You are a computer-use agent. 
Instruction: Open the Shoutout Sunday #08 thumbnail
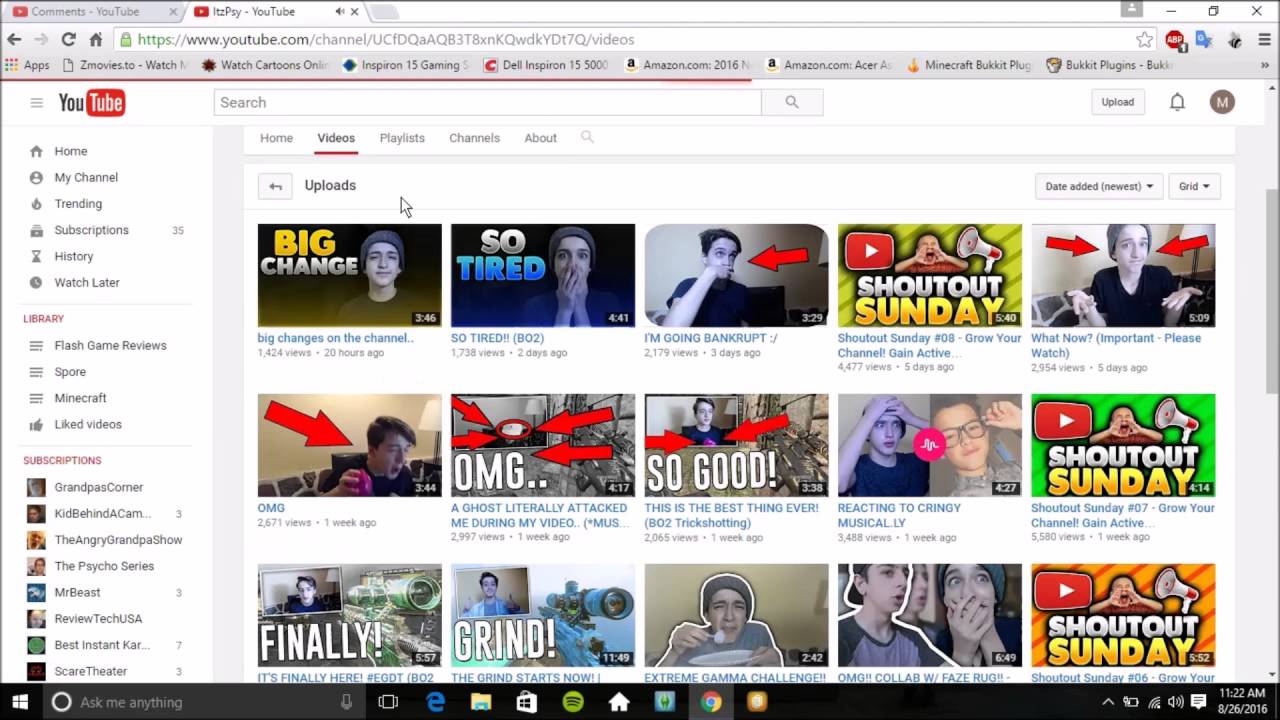point(929,275)
